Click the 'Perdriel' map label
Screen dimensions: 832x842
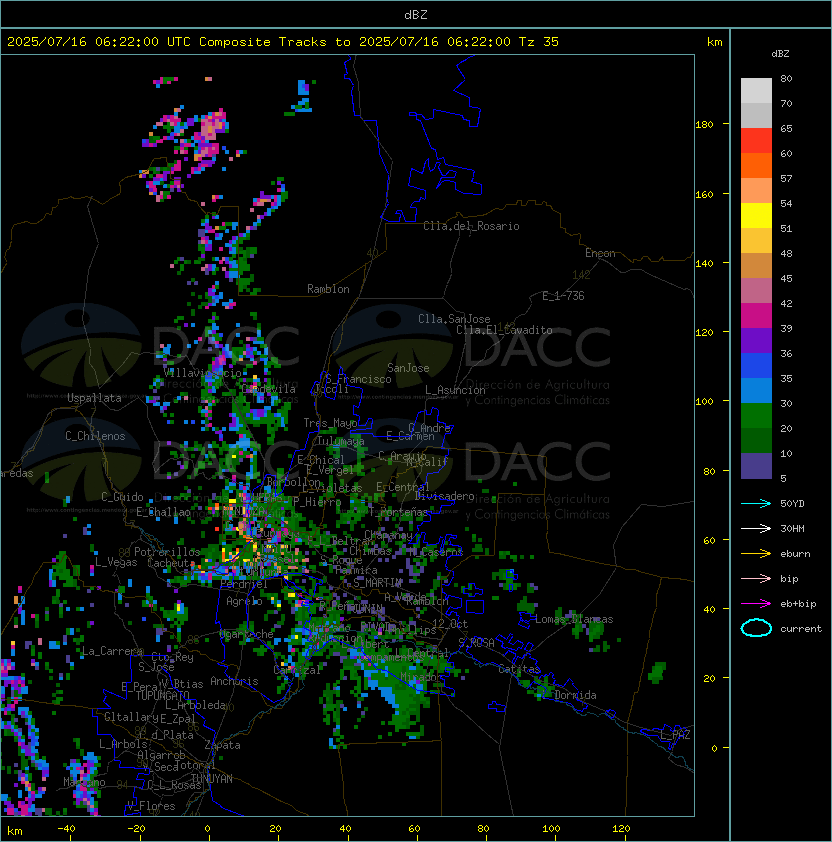[x=243, y=584]
